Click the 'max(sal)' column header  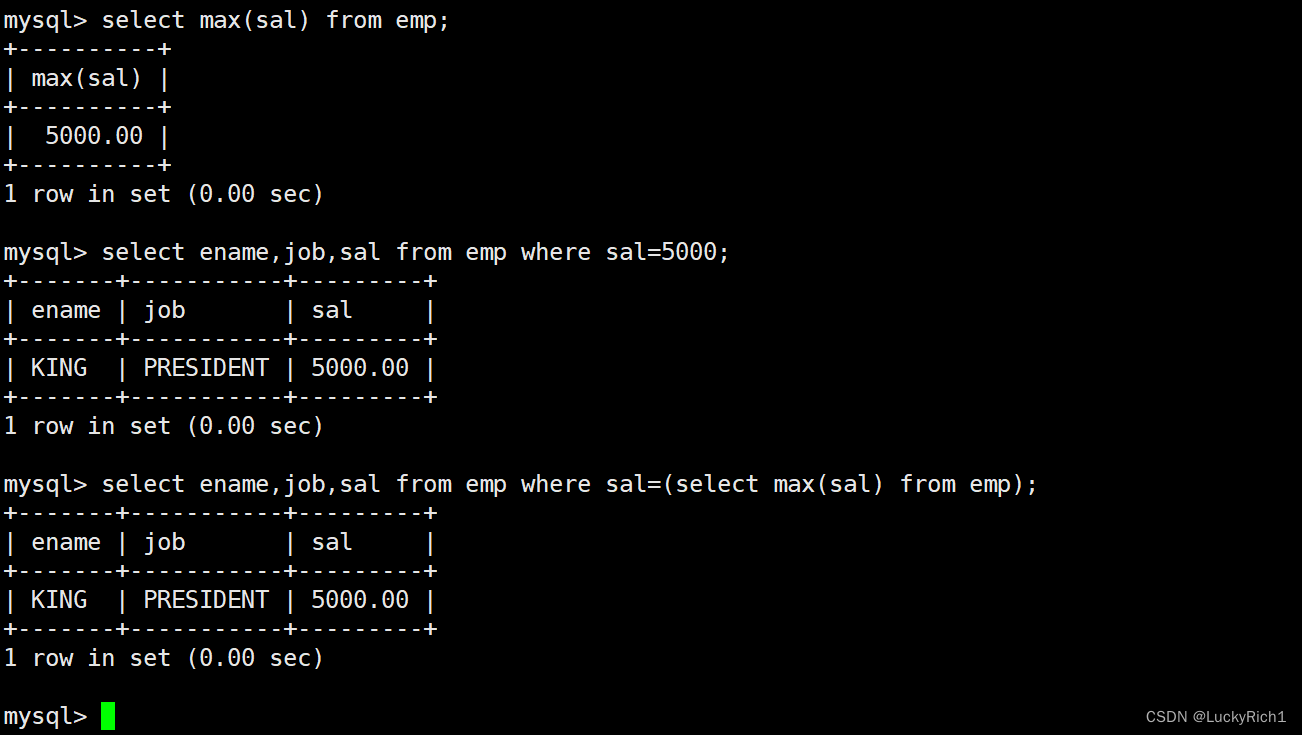pos(87,78)
